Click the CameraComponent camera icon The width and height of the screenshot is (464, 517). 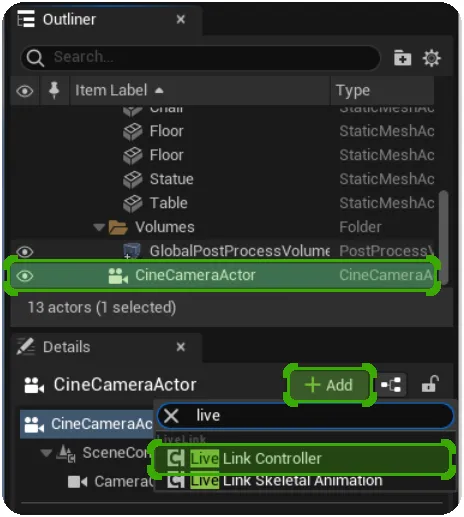pos(77,482)
